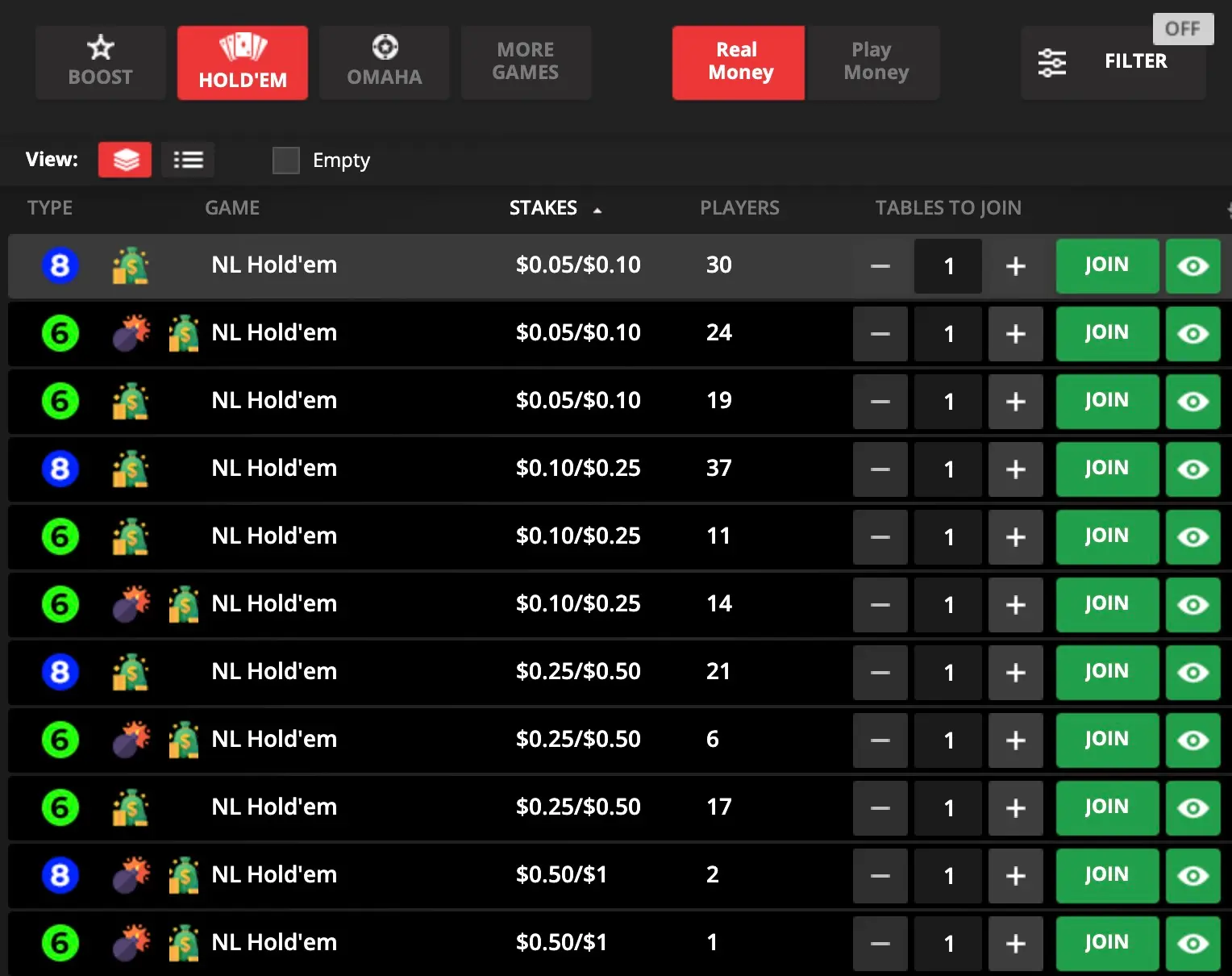Click the 6-max badge on 19-player row

coord(60,401)
